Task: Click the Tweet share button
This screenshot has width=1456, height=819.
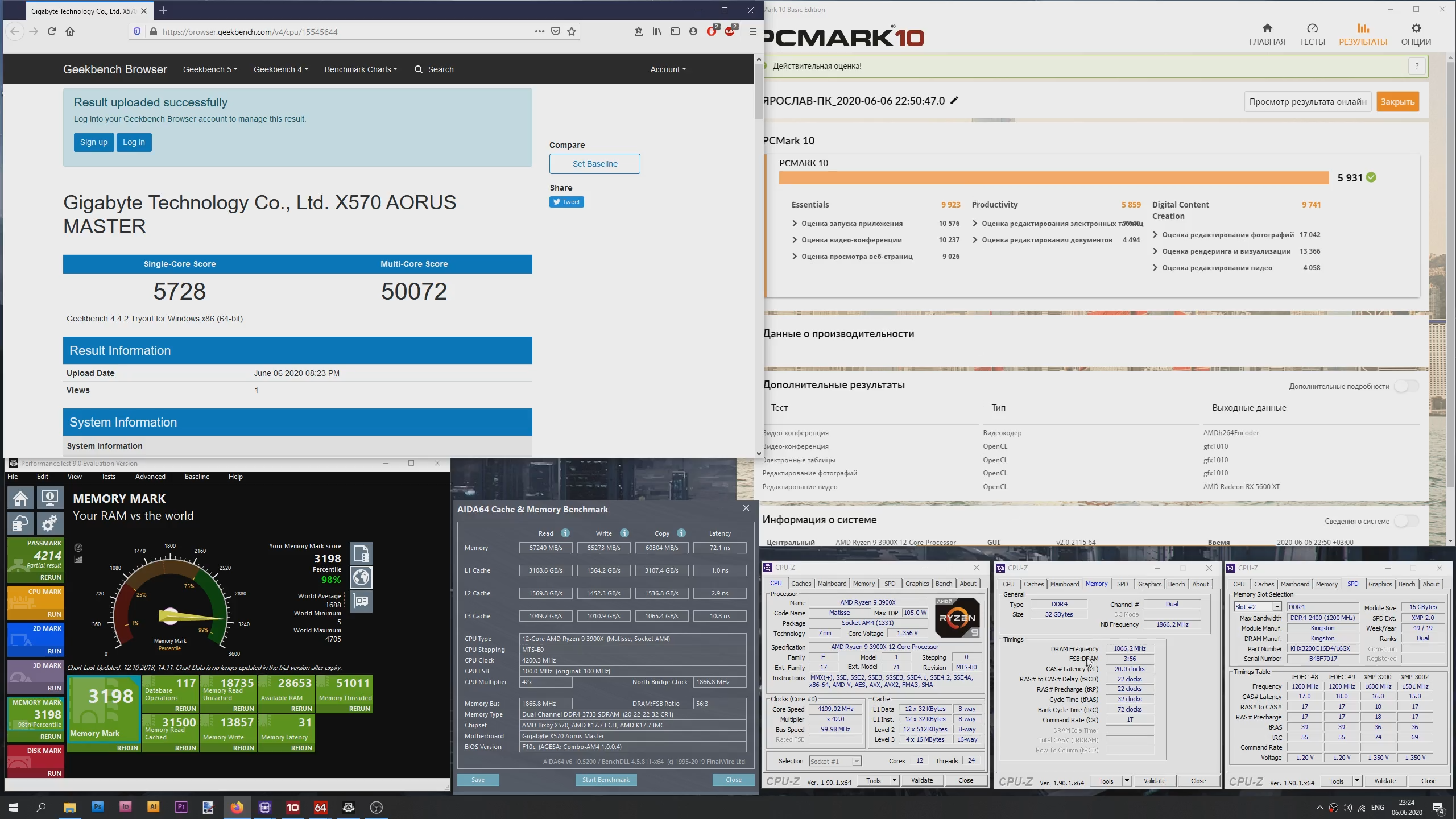Action: (566, 202)
